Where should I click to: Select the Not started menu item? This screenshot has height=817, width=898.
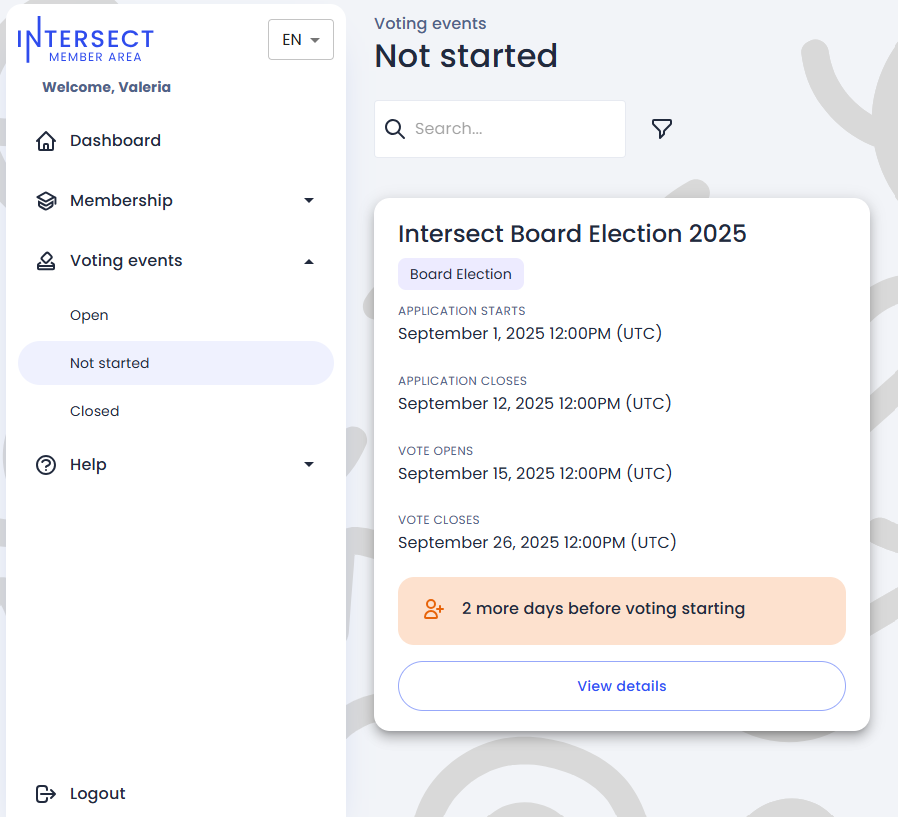coord(110,363)
